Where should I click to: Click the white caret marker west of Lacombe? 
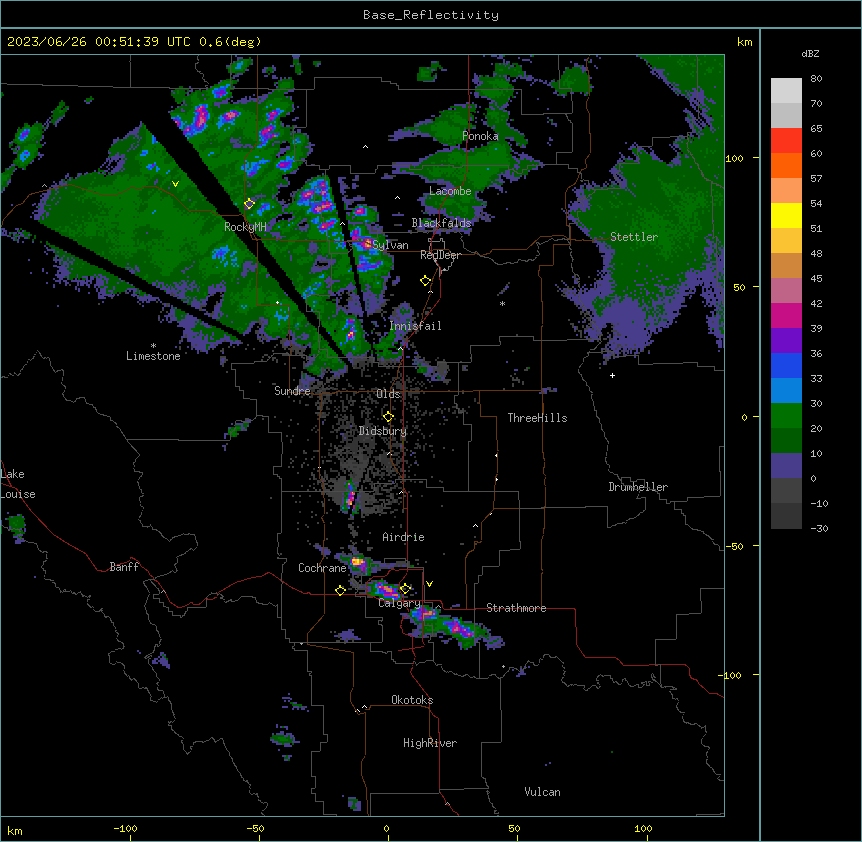397,198
